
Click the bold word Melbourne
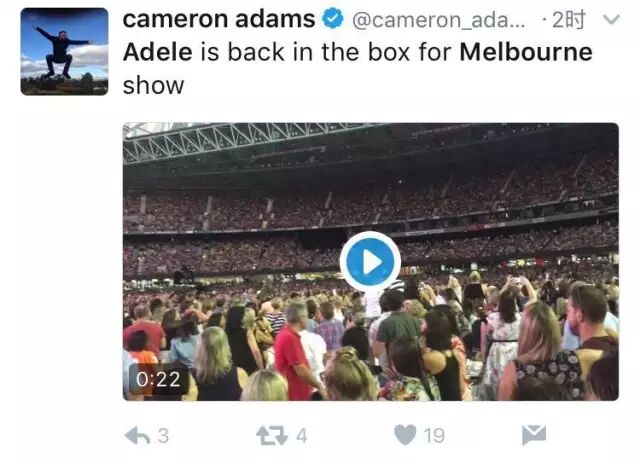point(526,52)
